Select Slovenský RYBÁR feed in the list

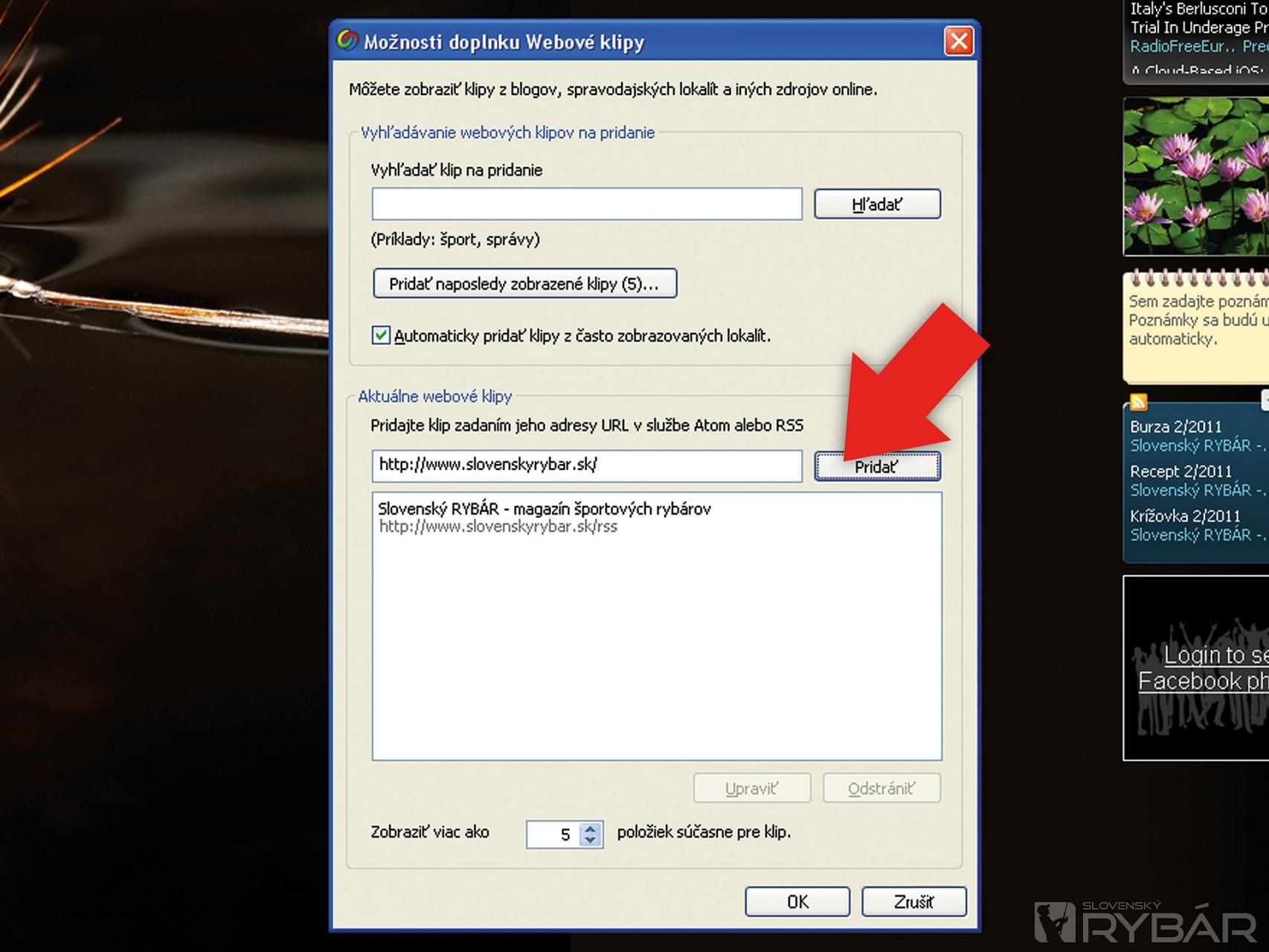[544, 517]
